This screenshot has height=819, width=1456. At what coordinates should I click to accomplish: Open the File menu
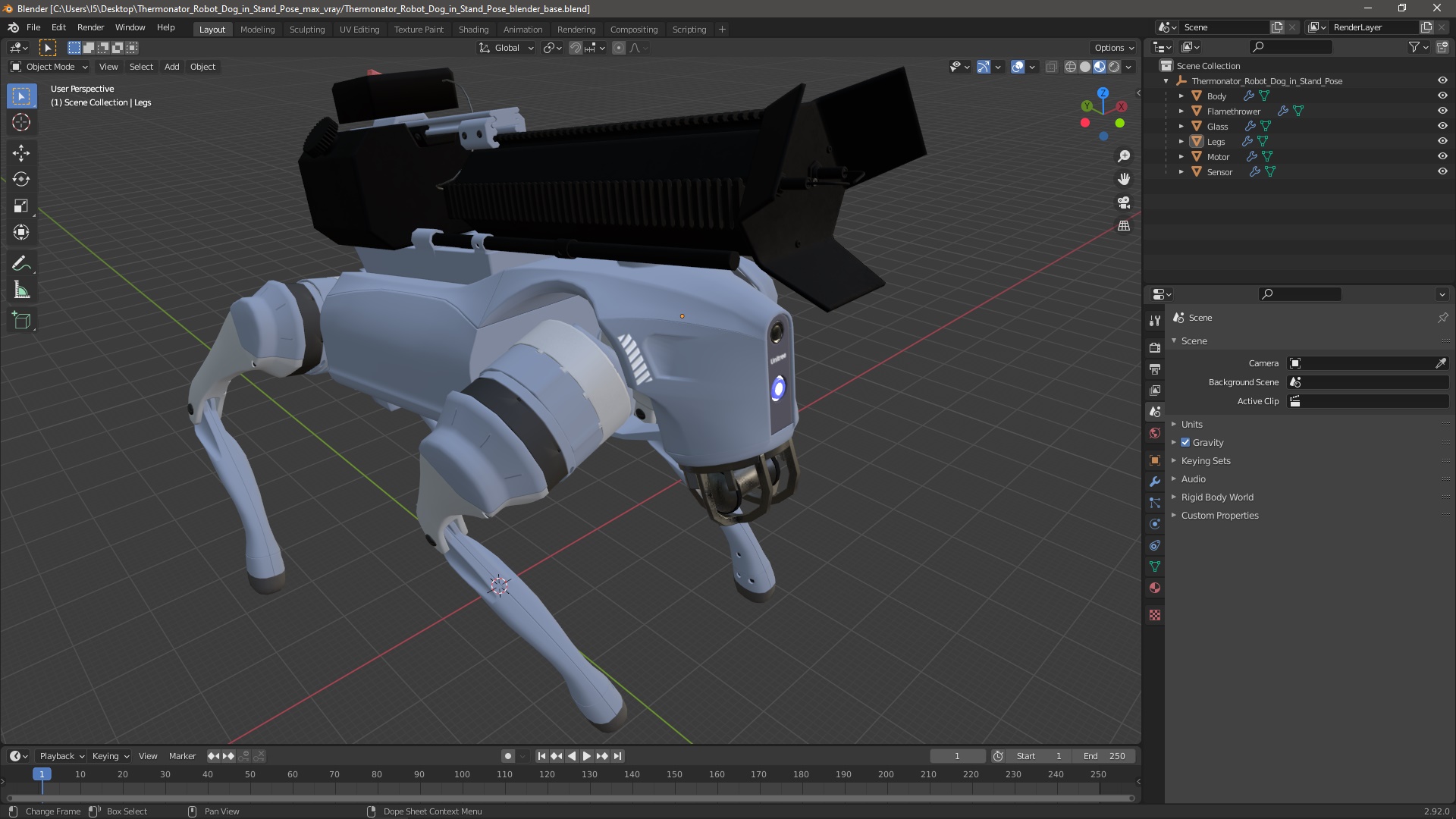[x=33, y=27]
